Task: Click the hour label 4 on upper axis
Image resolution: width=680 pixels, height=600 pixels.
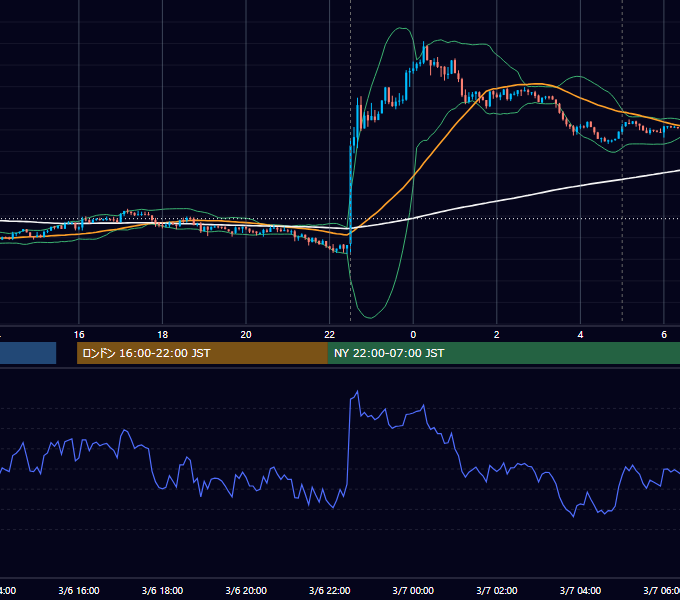Action: point(580,335)
